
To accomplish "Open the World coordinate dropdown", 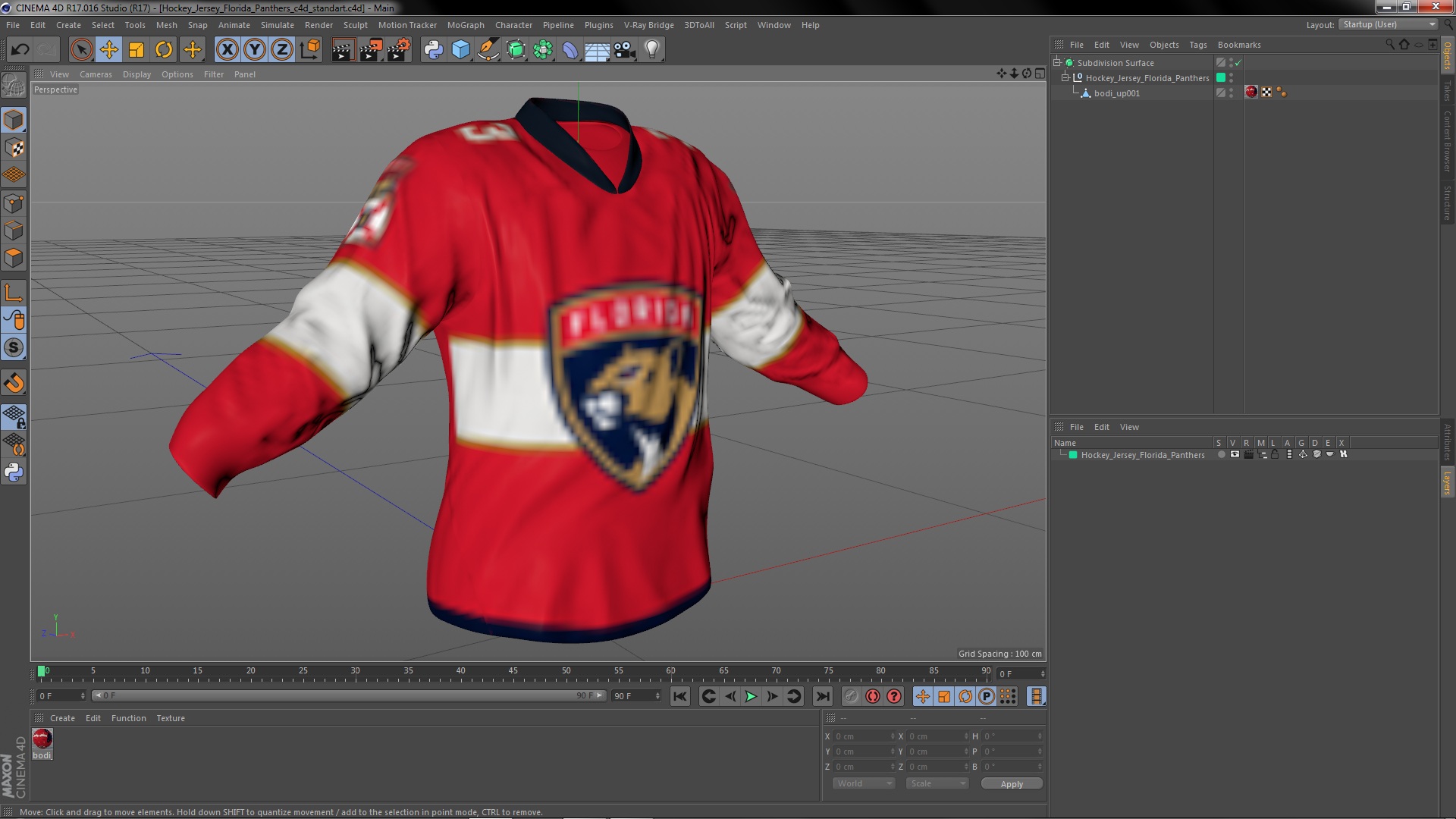I will point(864,783).
